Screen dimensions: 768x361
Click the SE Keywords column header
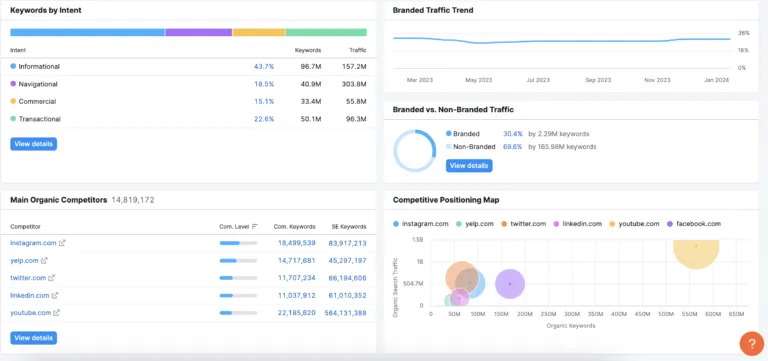tap(348, 227)
